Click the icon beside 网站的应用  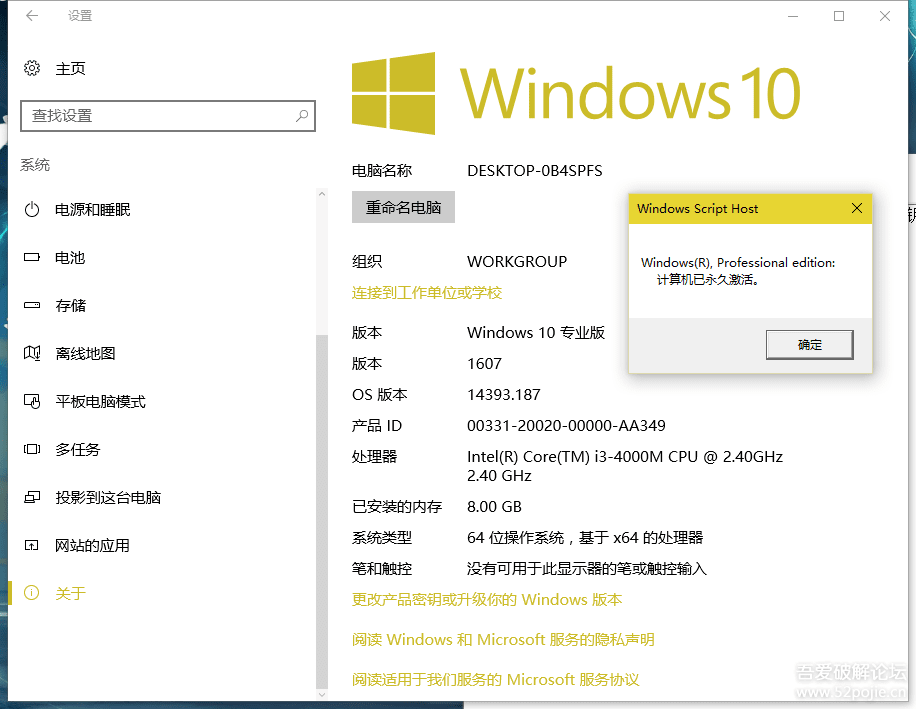[32, 545]
